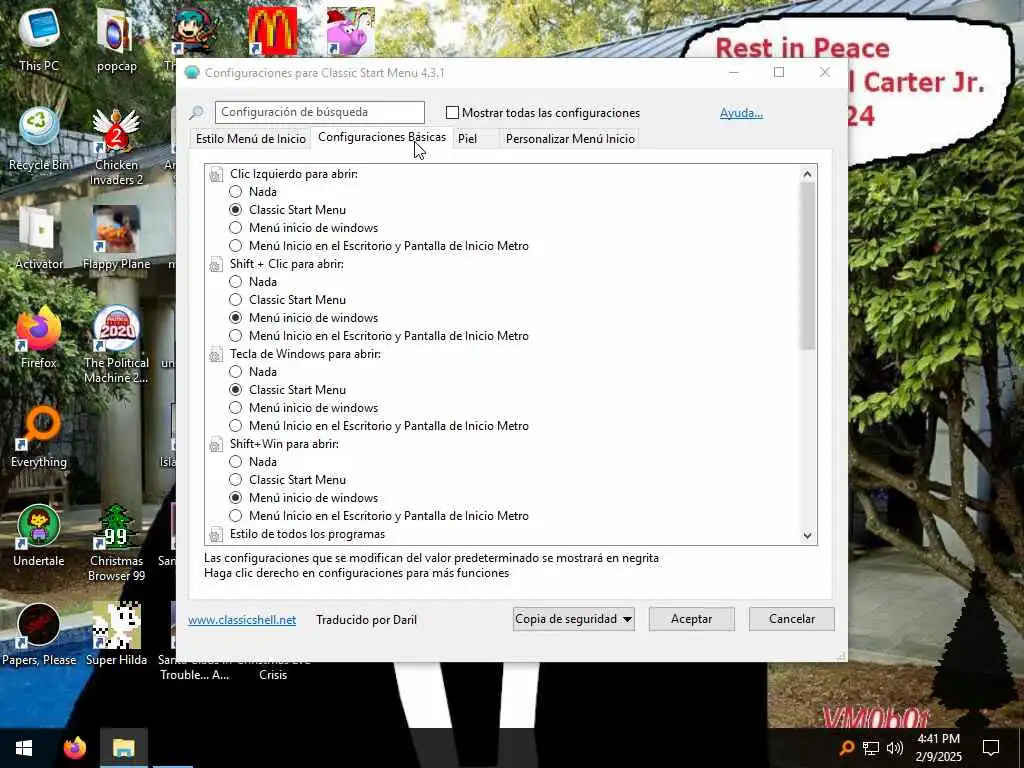Switch to Estilo Menú de Inicio tab

[251, 138]
